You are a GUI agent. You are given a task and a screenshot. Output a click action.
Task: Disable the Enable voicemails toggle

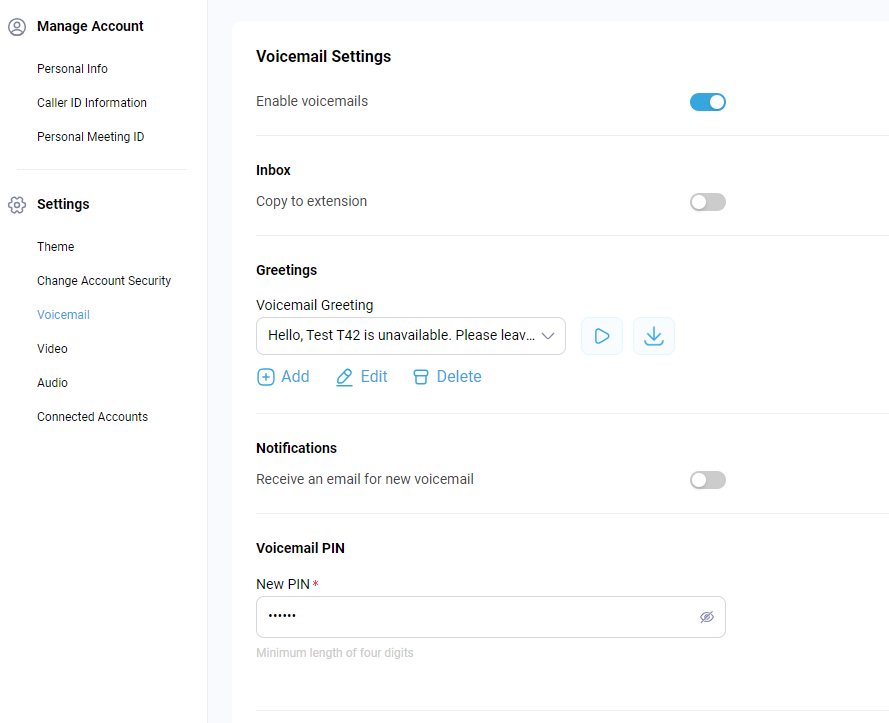[708, 102]
